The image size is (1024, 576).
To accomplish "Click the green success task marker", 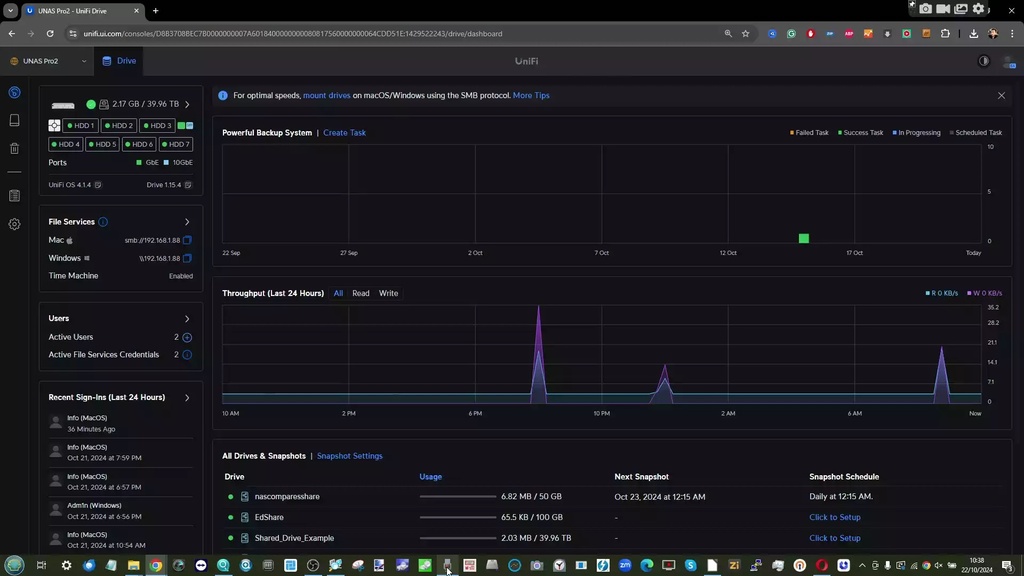I will pyautogui.click(x=804, y=238).
